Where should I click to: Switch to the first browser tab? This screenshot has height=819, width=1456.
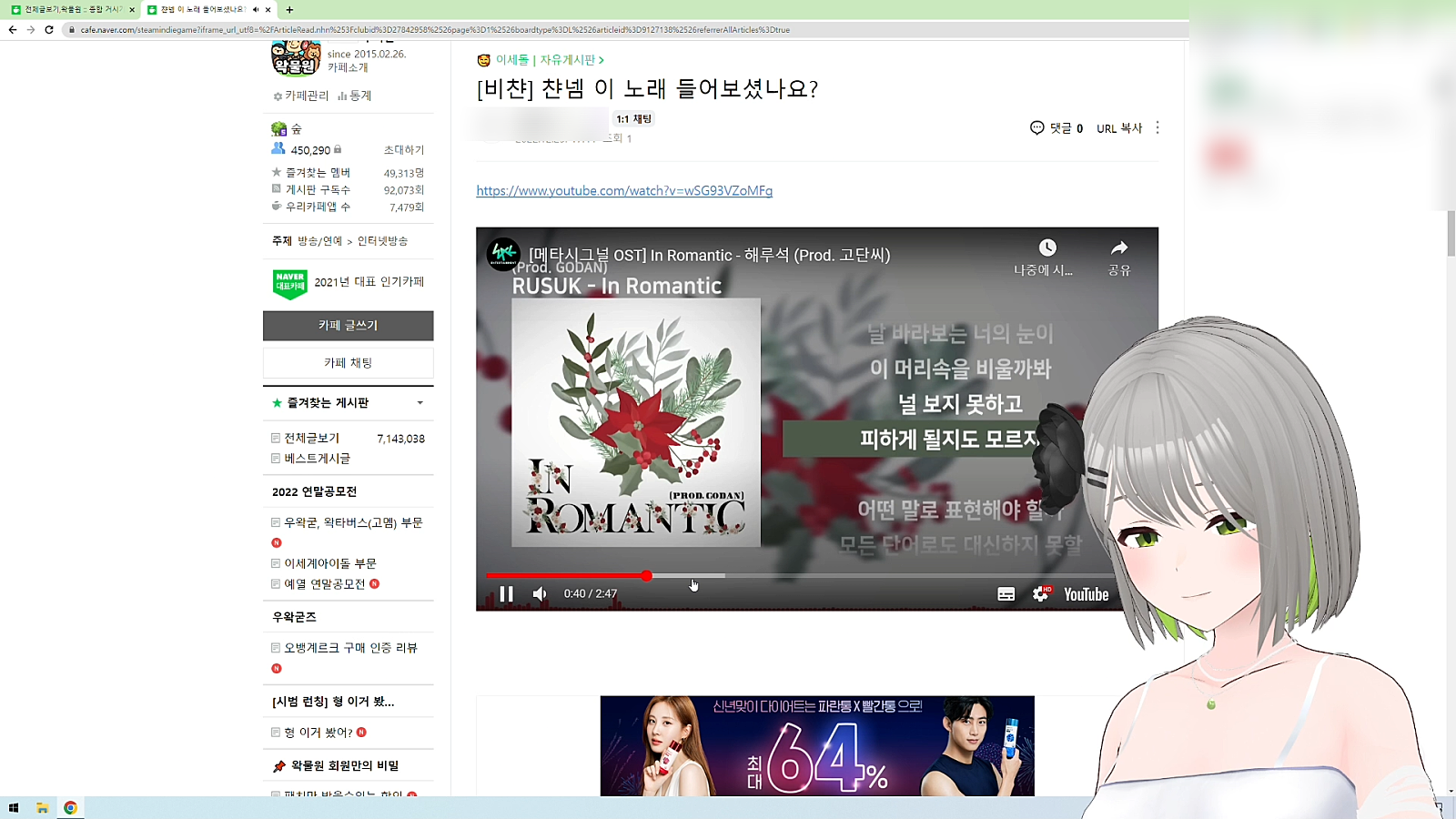coord(72,10)
